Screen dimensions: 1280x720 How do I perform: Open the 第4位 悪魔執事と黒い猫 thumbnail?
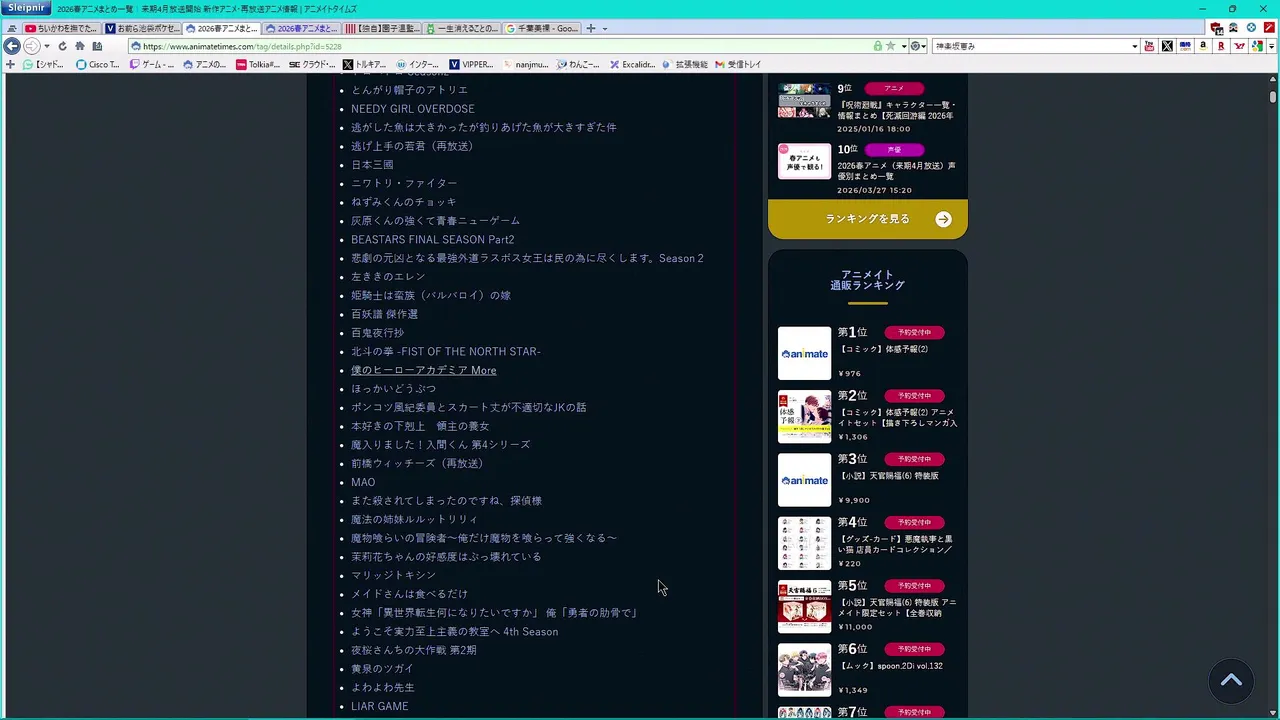coord(804,543)
